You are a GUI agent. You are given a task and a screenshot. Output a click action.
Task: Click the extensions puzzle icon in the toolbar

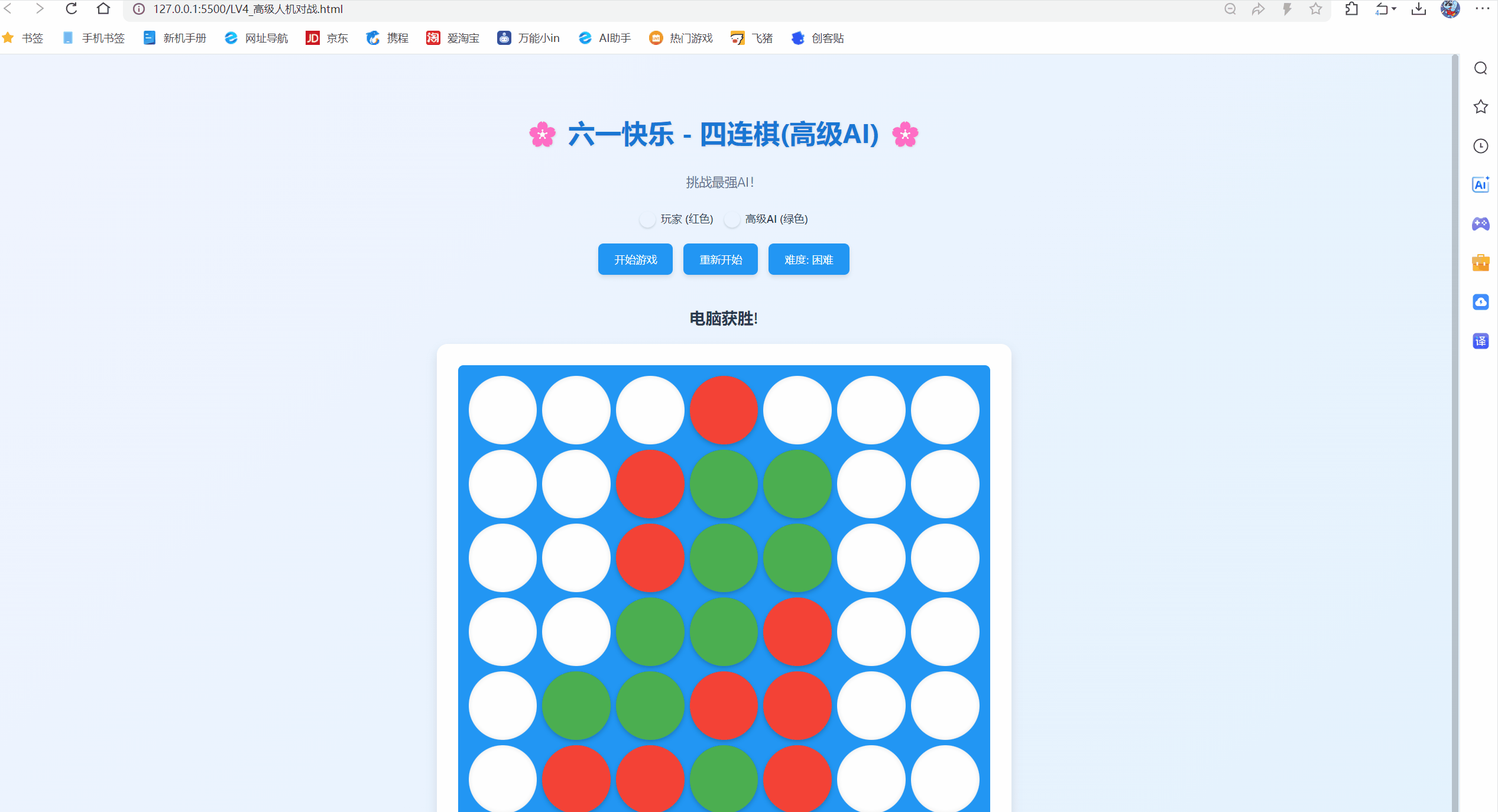point(1351,9)
